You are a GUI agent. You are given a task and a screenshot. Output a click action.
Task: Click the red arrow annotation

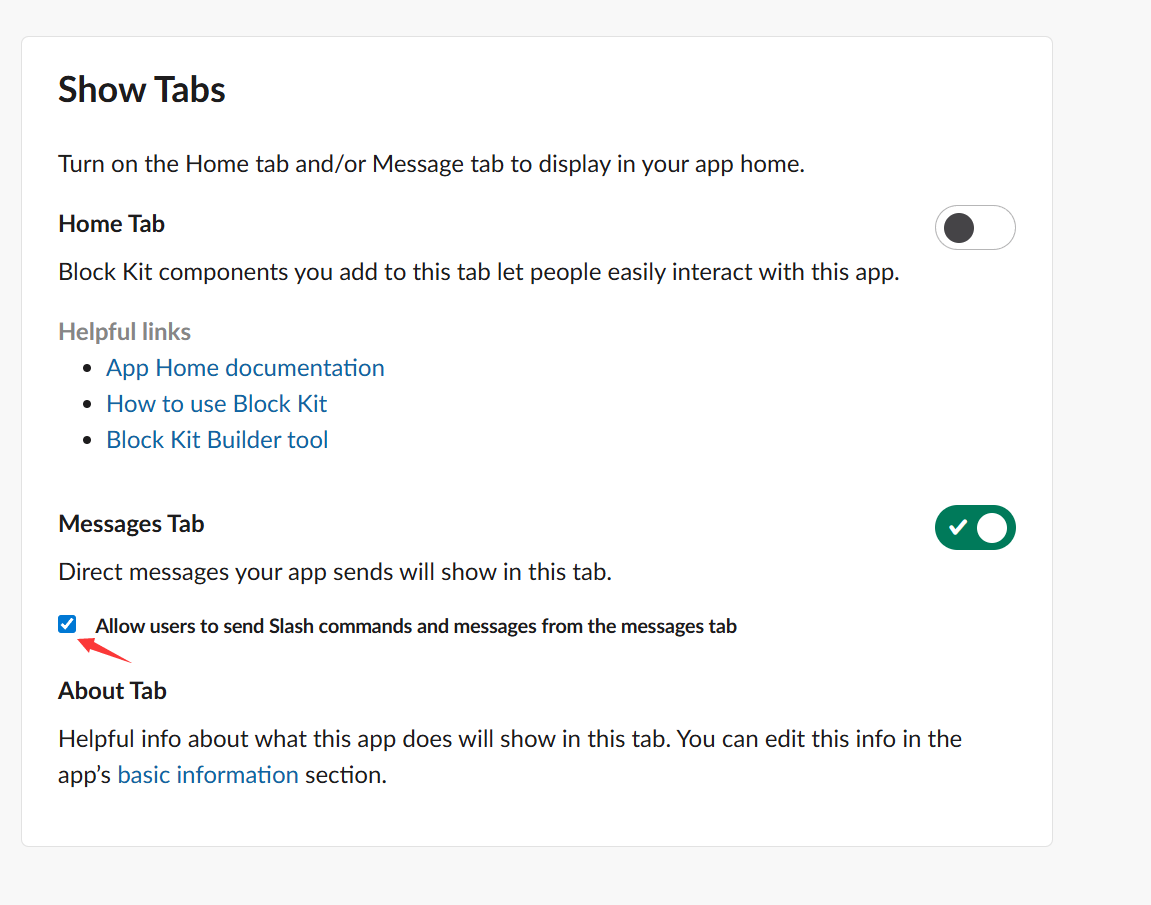[105, 649]
